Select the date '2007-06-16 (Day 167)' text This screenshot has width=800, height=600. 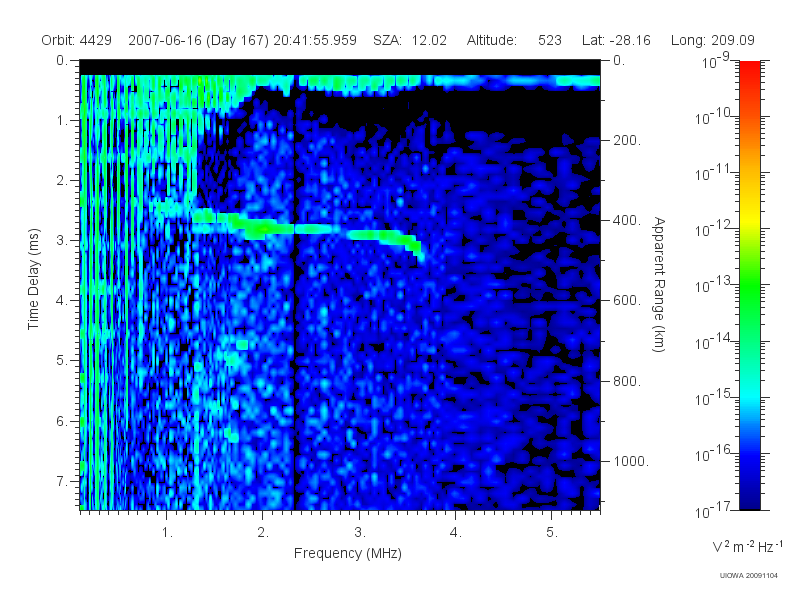[198, 40]
